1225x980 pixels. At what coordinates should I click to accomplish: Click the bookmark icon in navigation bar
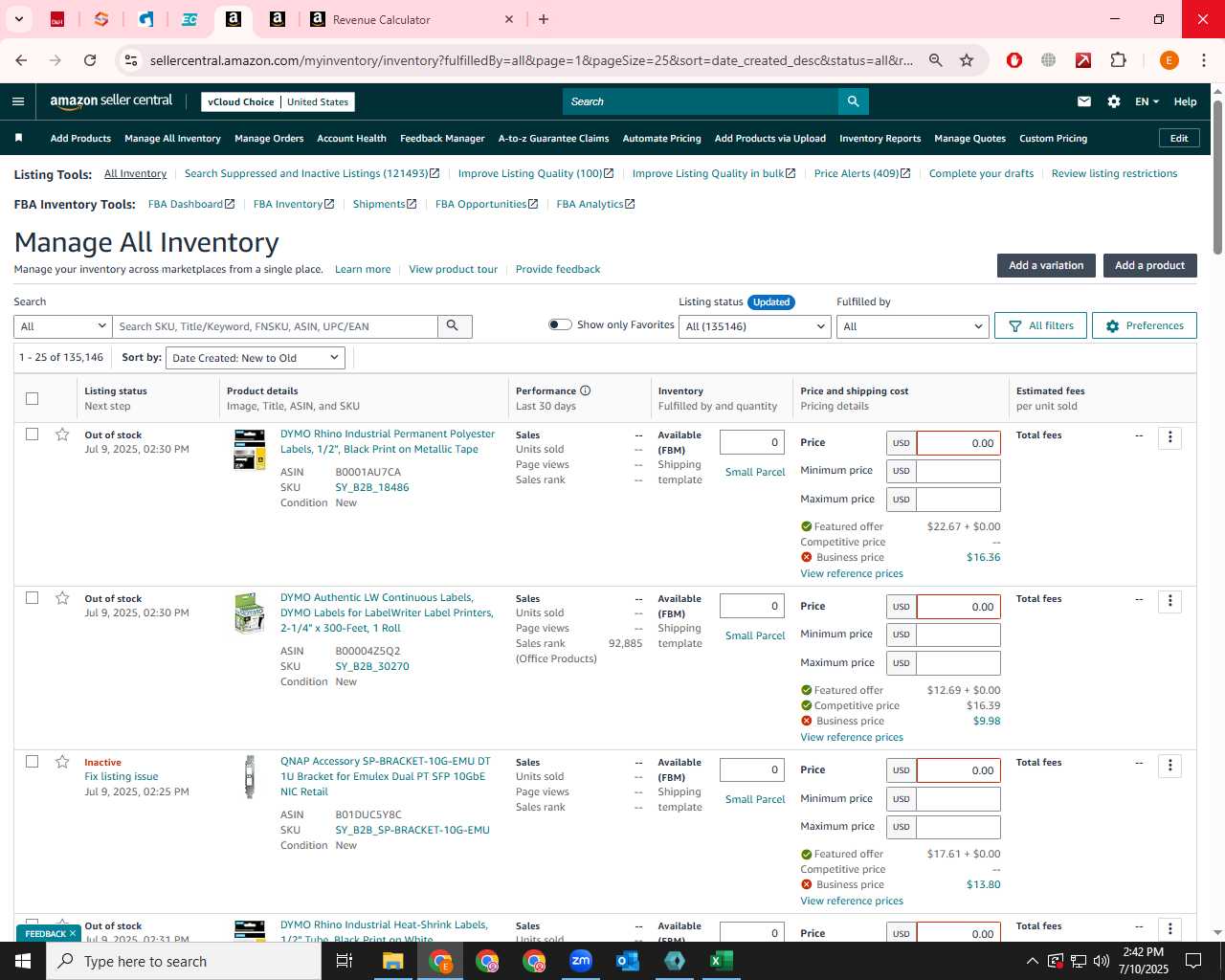(18, 138)
